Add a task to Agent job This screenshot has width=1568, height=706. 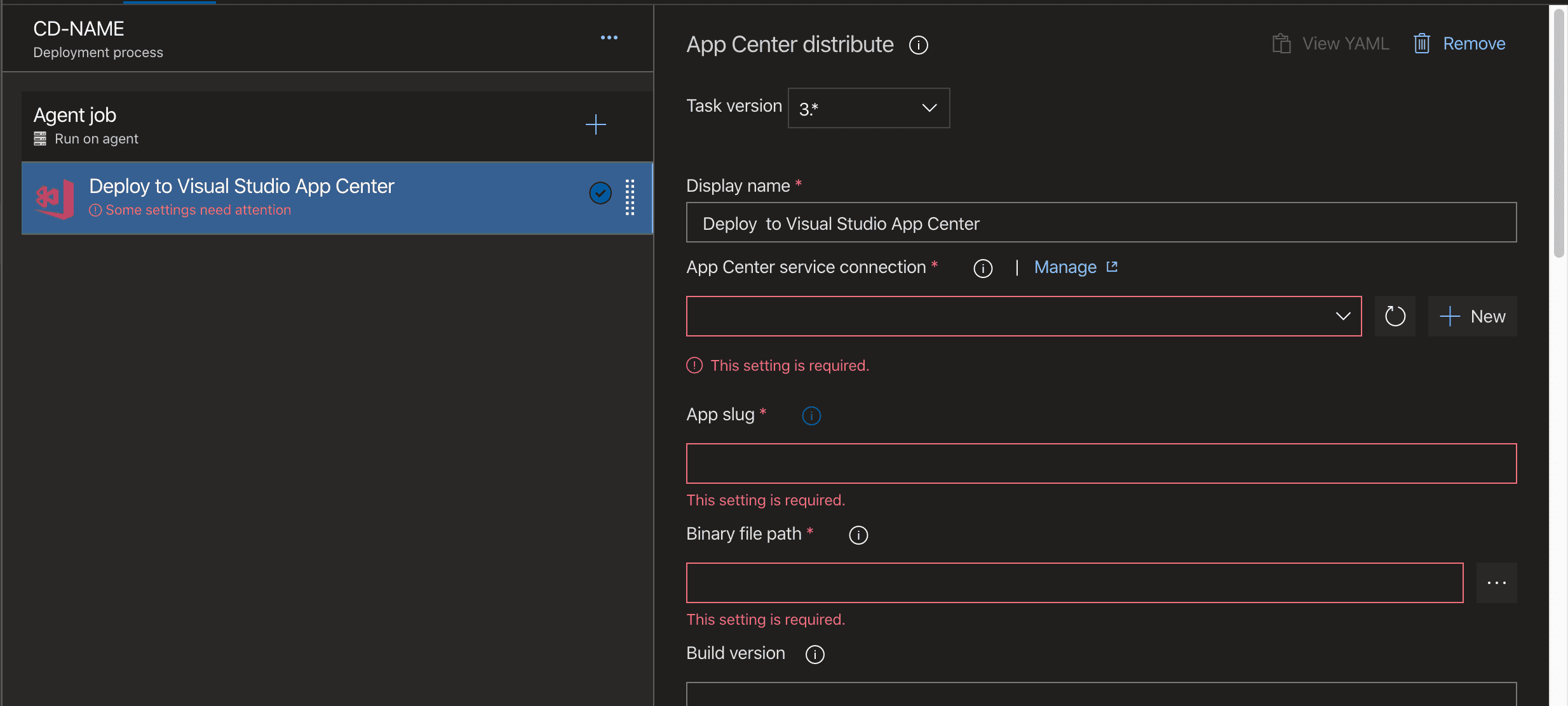[x=595, y=124]
